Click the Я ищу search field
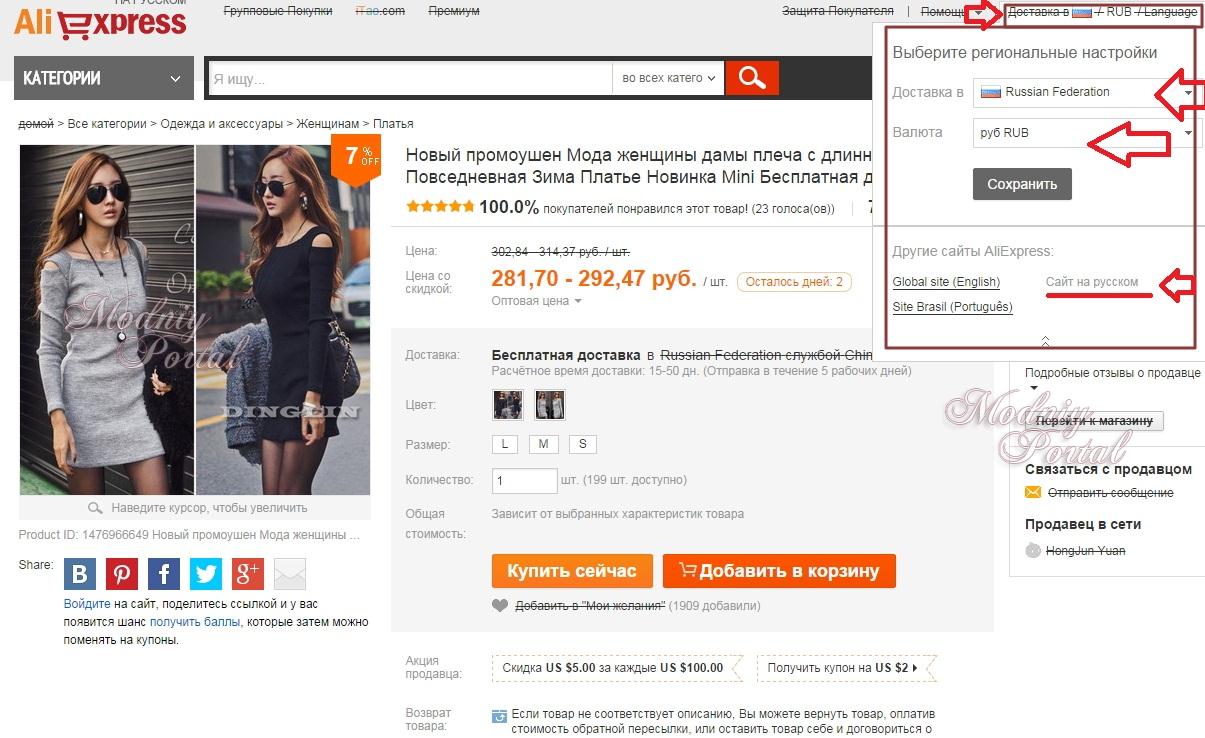Screen dimensions: 1205x738 pos(410,79)
